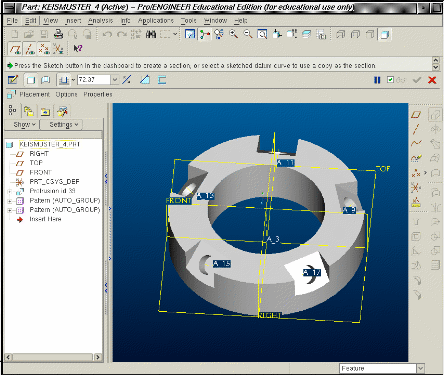Pause the extrude tool
The height and width of the screenshot is (375, 444).
click(377, 80)
